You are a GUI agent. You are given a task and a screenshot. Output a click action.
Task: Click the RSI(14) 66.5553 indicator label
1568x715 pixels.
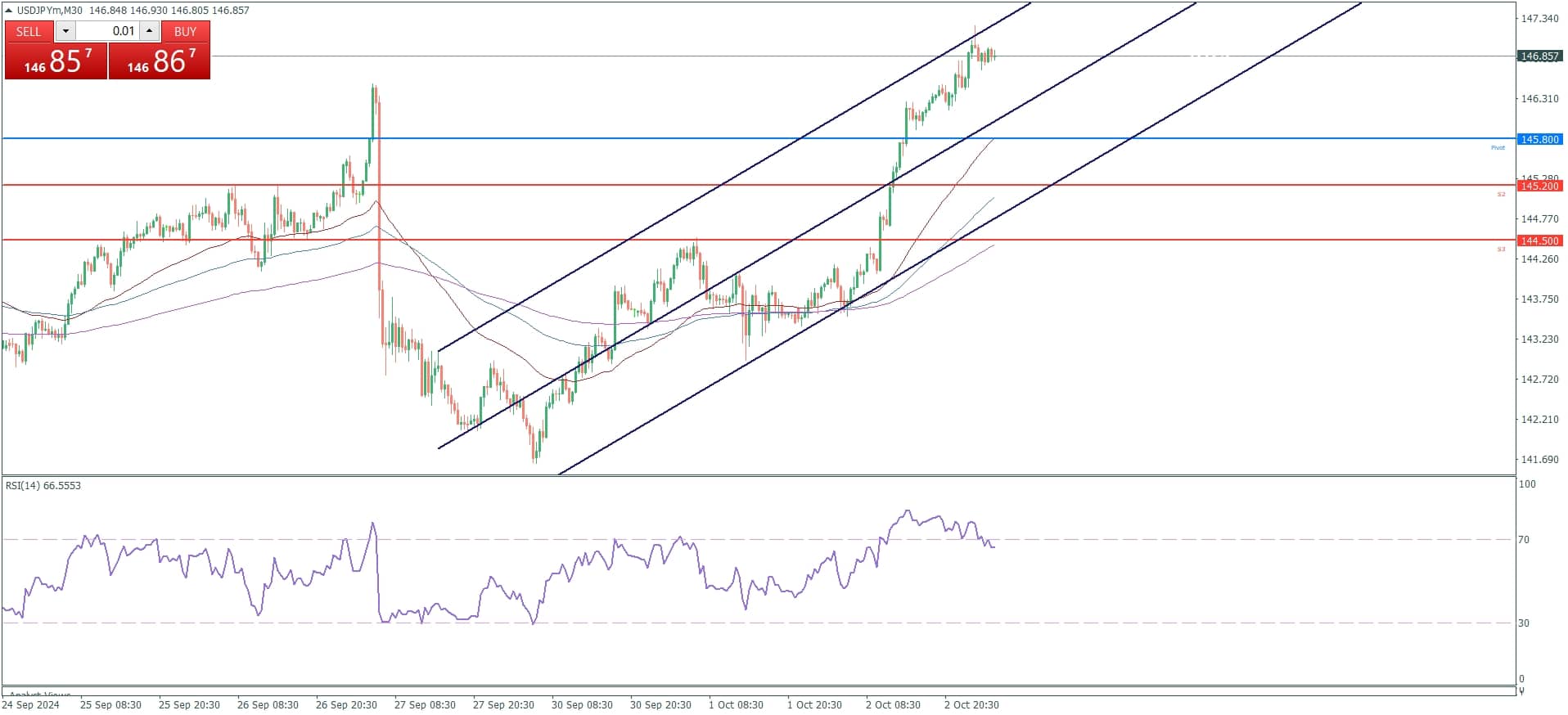pyautogui.click(x=43, y=486)
